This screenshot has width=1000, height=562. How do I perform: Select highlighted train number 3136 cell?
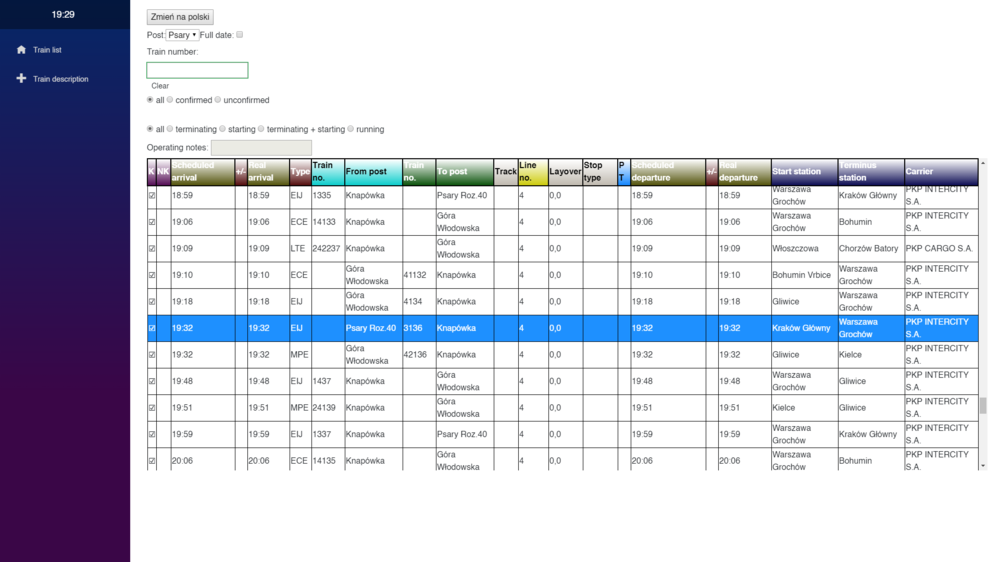click(x=418, y=329)
